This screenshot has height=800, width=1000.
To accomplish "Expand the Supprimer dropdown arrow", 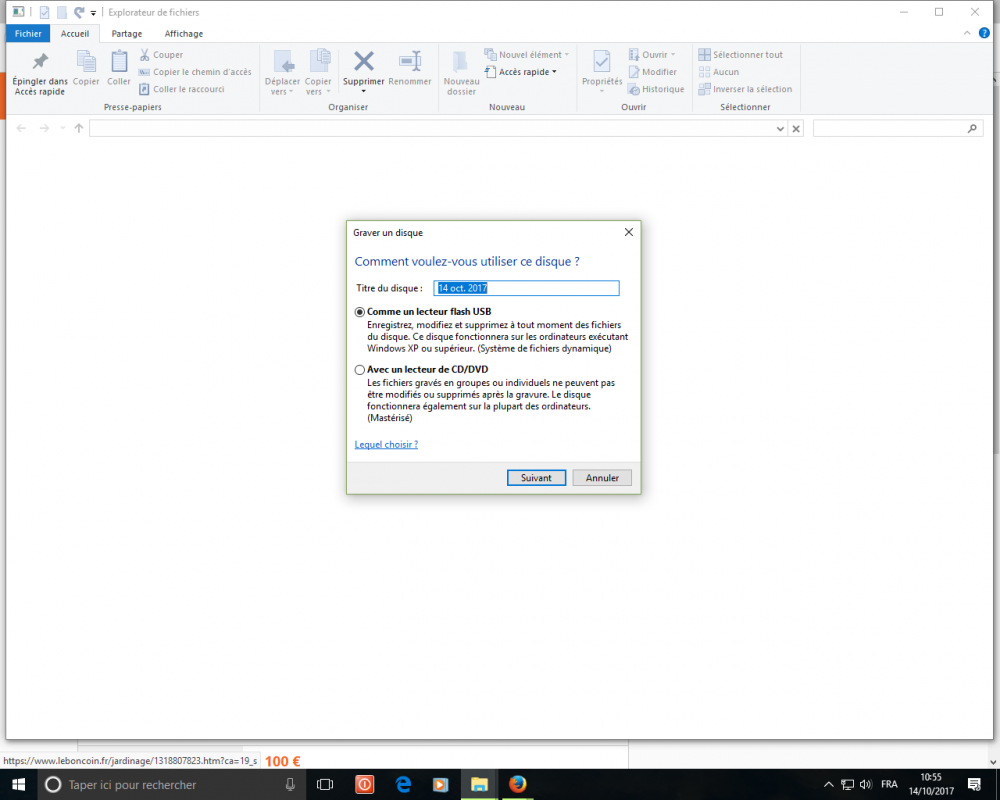I will click(364, 92).
